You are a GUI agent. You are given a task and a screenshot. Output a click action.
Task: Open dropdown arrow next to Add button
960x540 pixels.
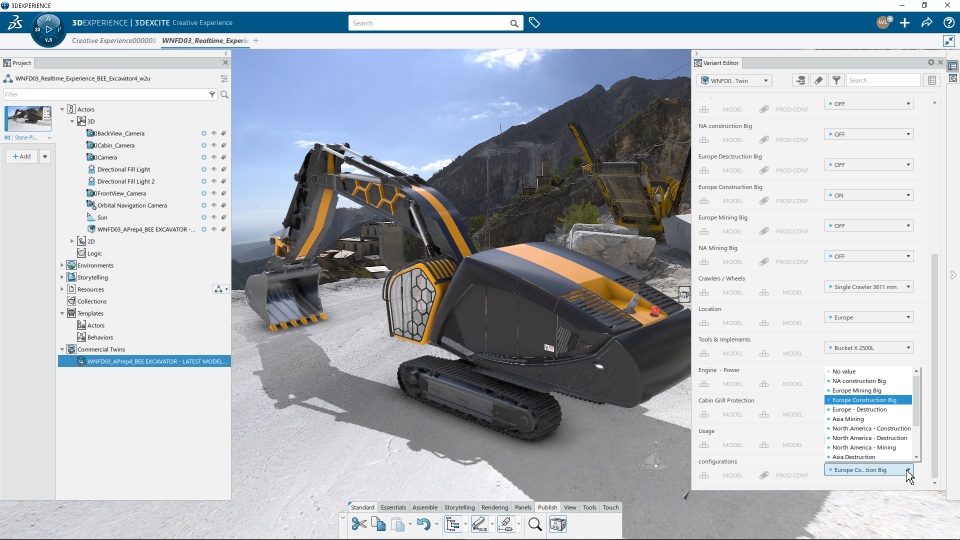coord(45,156)
